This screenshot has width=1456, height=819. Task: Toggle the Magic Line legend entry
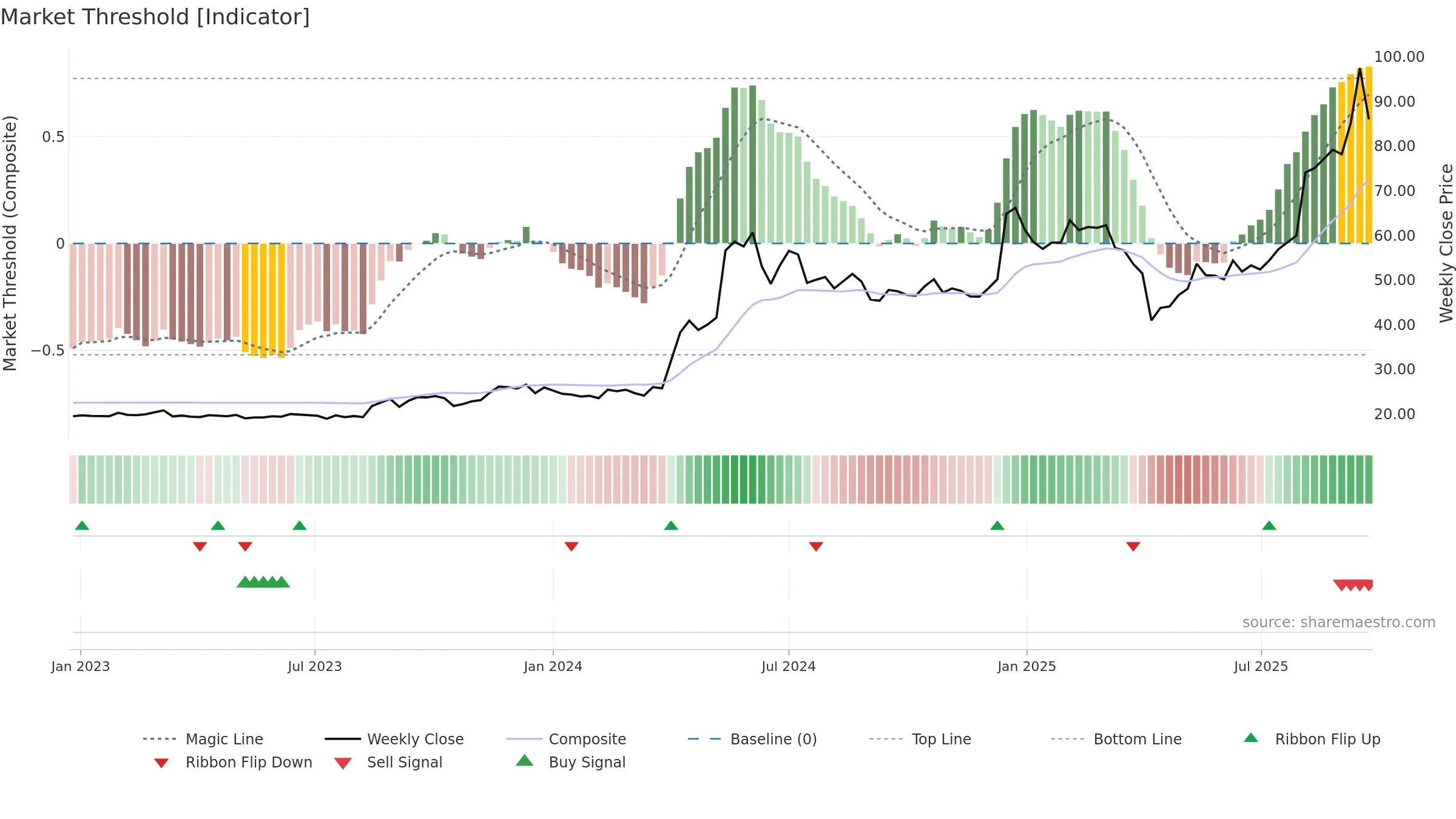tap(203, 739)
